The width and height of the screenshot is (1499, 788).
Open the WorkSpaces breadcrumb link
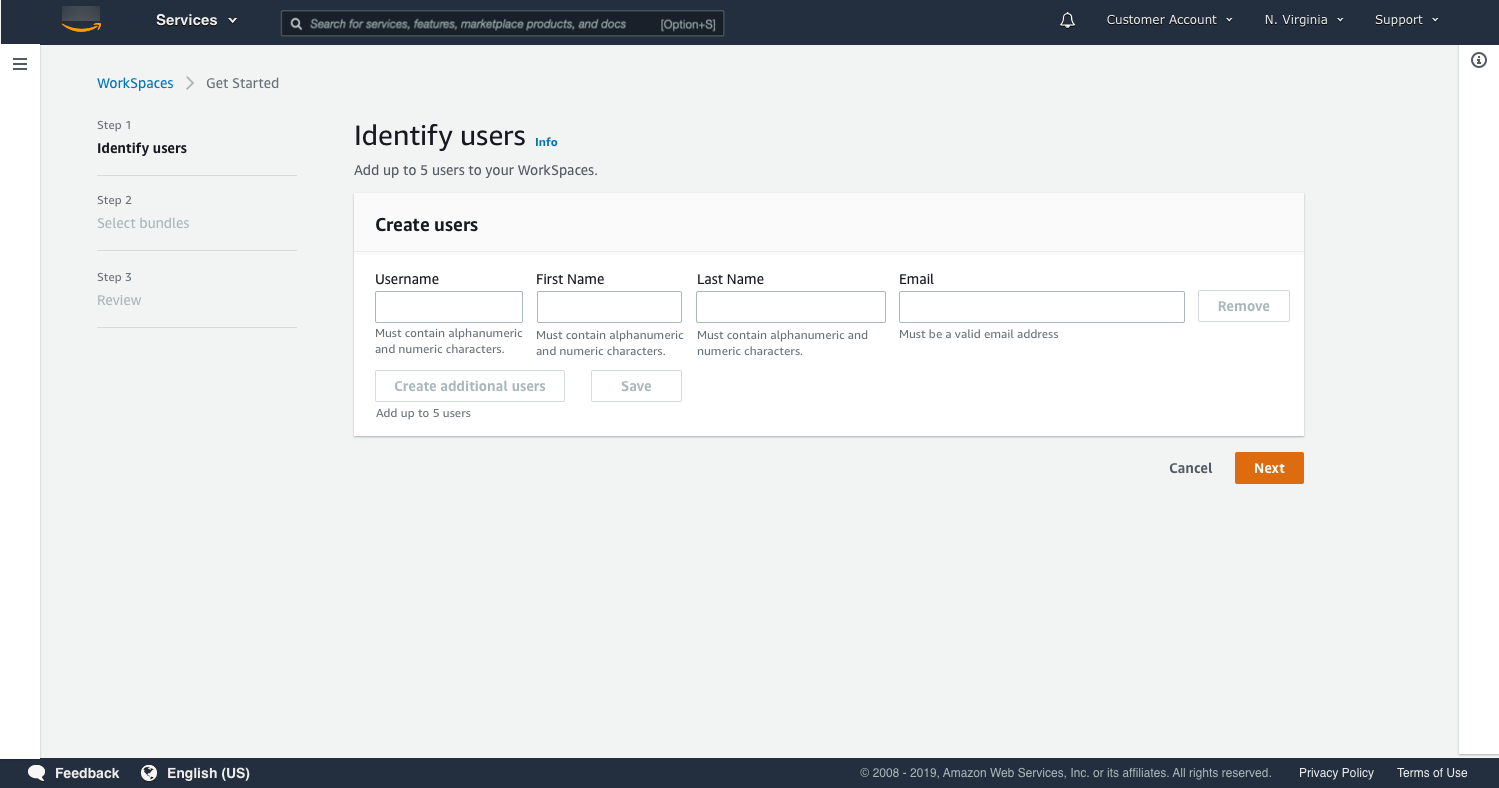point(135,83)
